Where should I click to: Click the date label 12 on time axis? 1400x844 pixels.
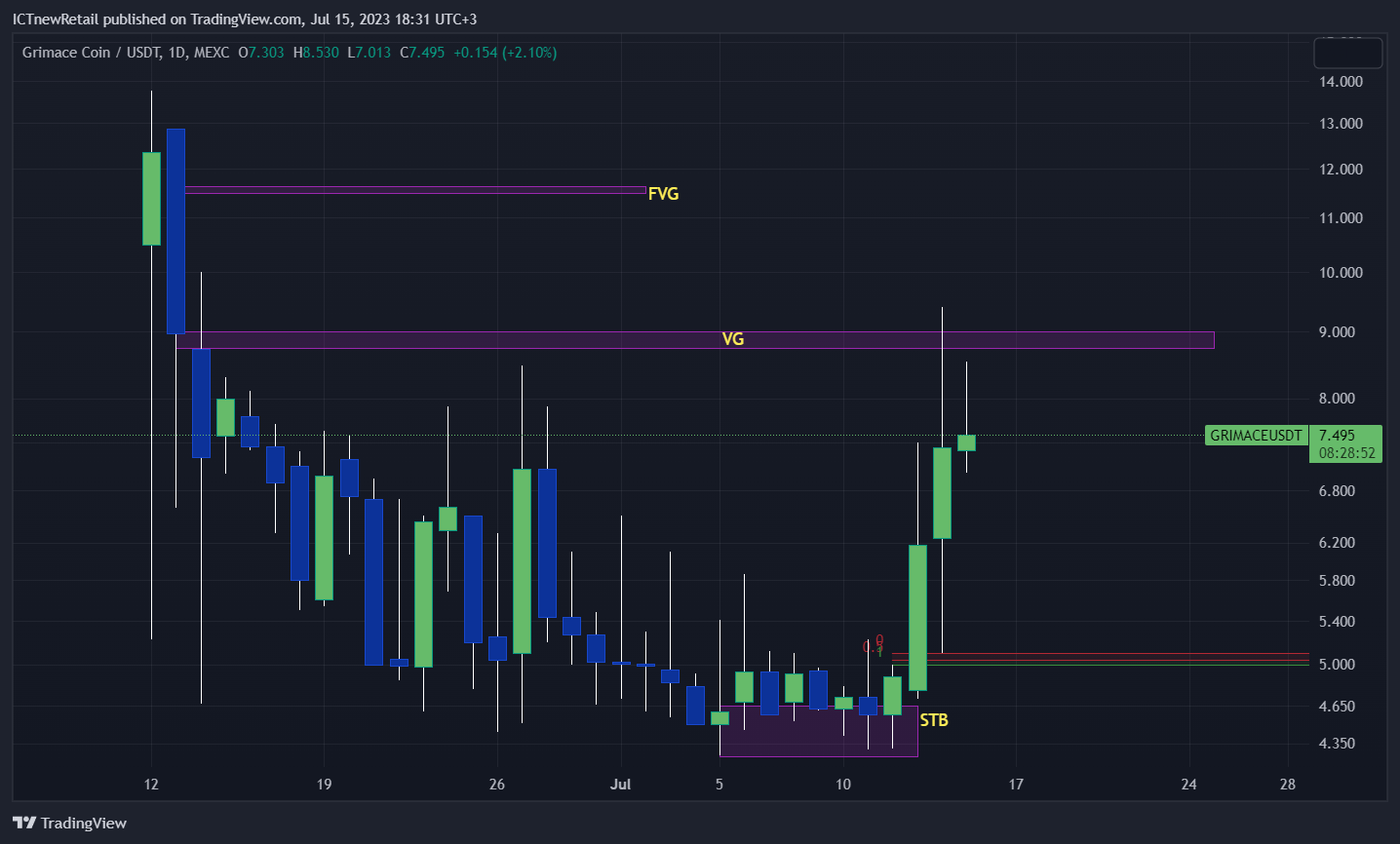tap(151, 785)
